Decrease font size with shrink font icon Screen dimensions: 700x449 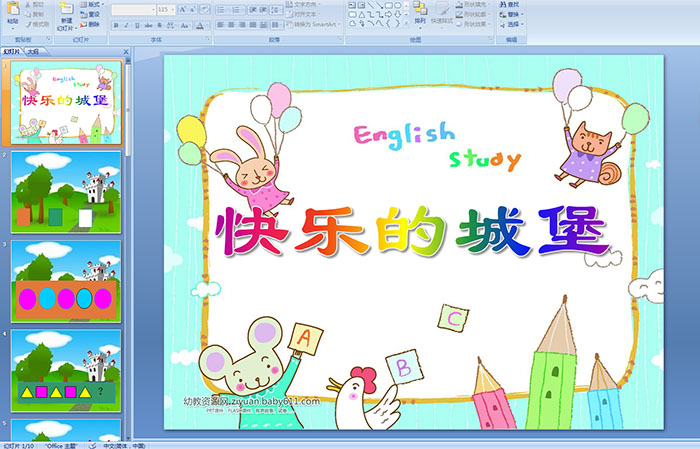192,10
